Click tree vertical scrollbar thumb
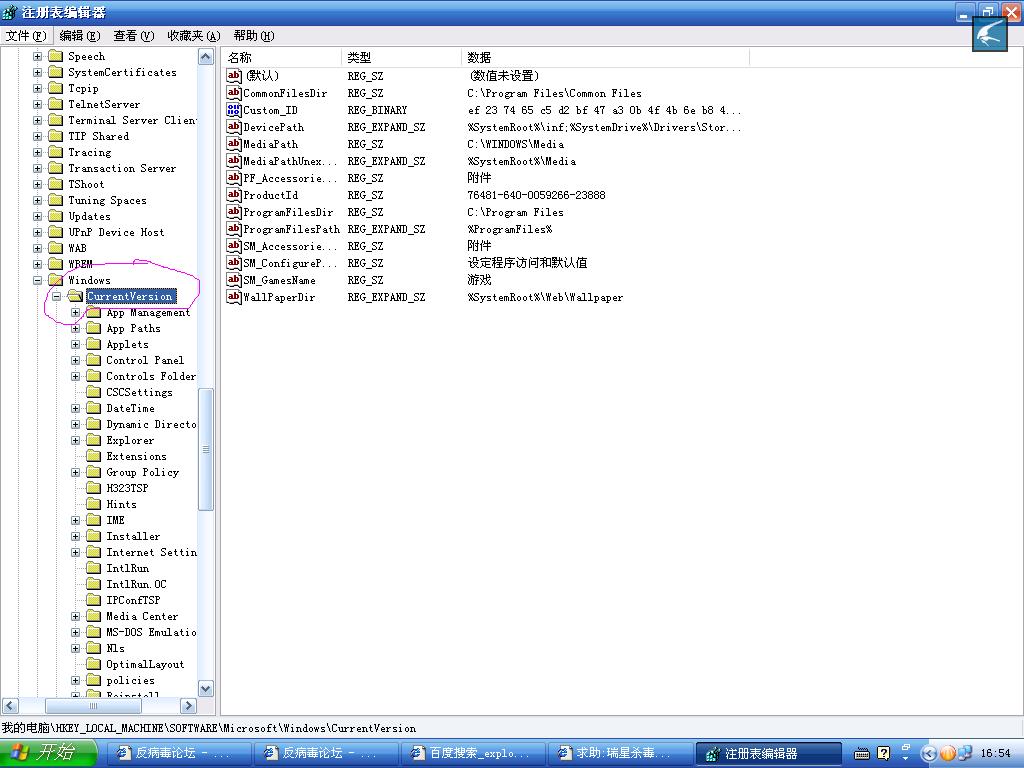This screenshot has height=768, width=1024. pos(206,449)
